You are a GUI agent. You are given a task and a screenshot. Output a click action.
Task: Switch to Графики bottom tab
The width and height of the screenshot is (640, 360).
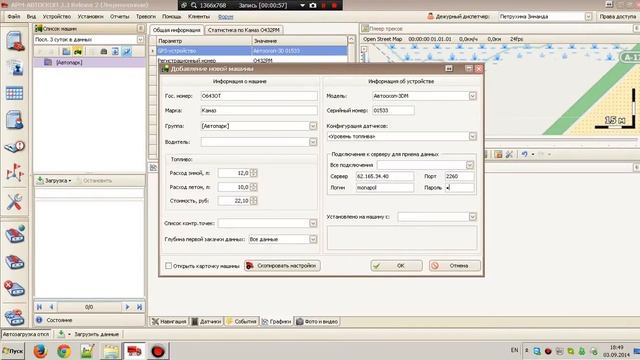pyautogui.click(x=277, y=322)
